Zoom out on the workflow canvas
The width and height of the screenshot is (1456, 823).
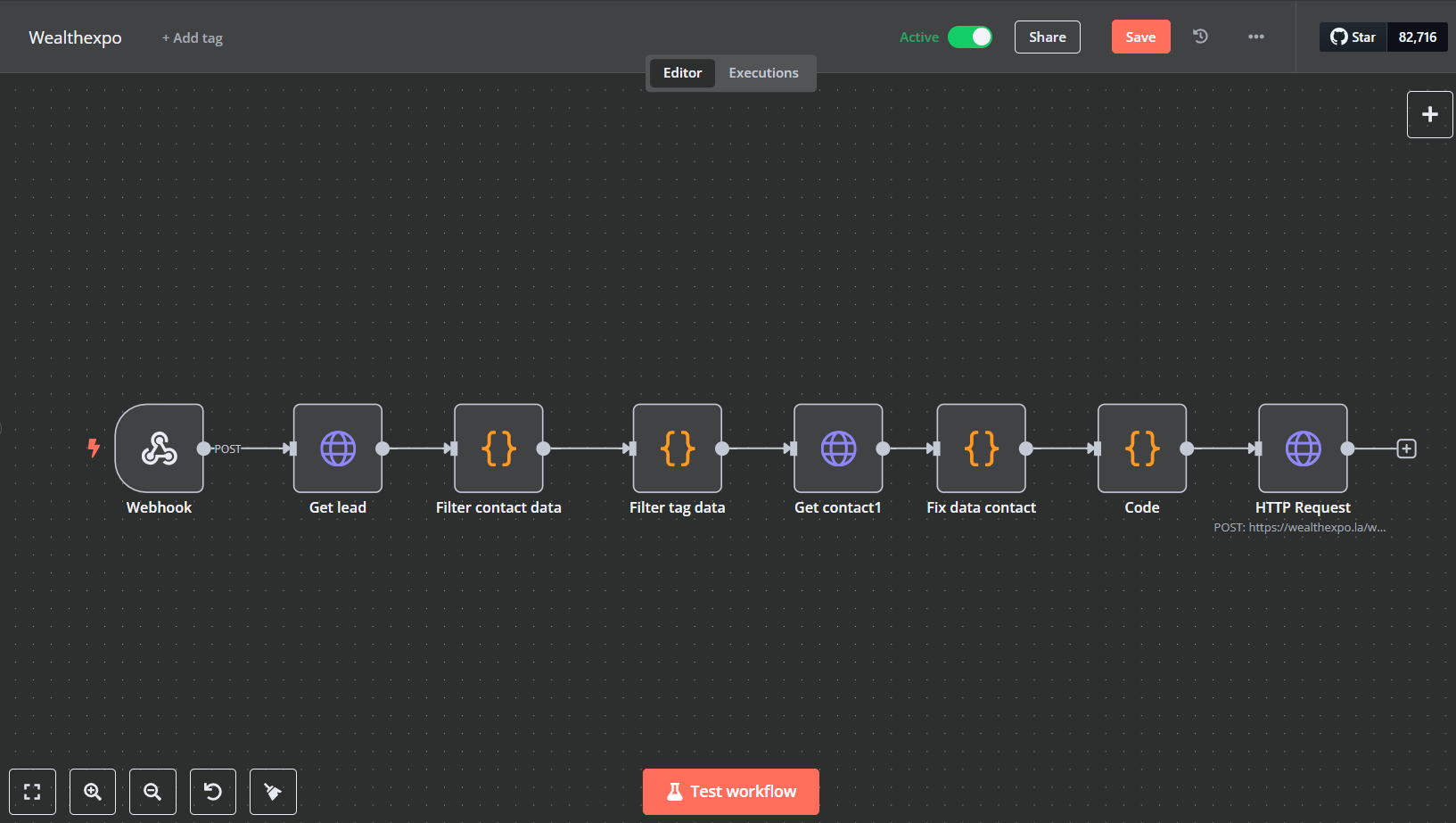[x=152, y=792]
